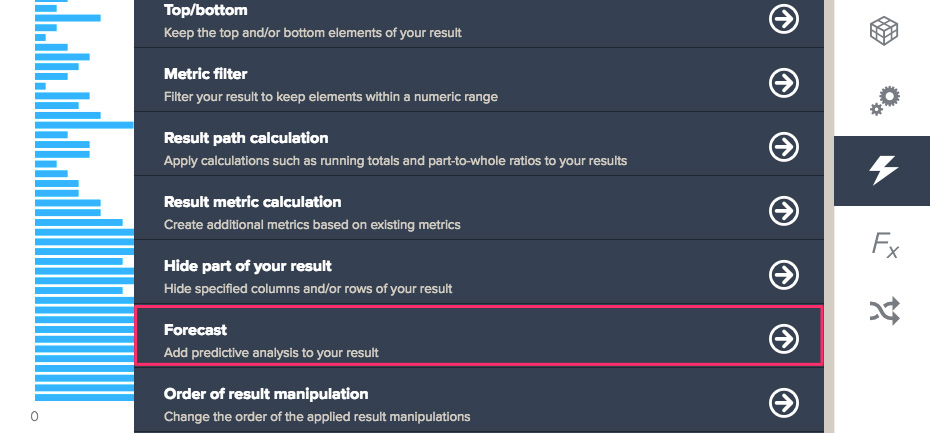
Task: Expand Result path calculation with its arrow
Action: pyautogui.click(x=784, y=147)
